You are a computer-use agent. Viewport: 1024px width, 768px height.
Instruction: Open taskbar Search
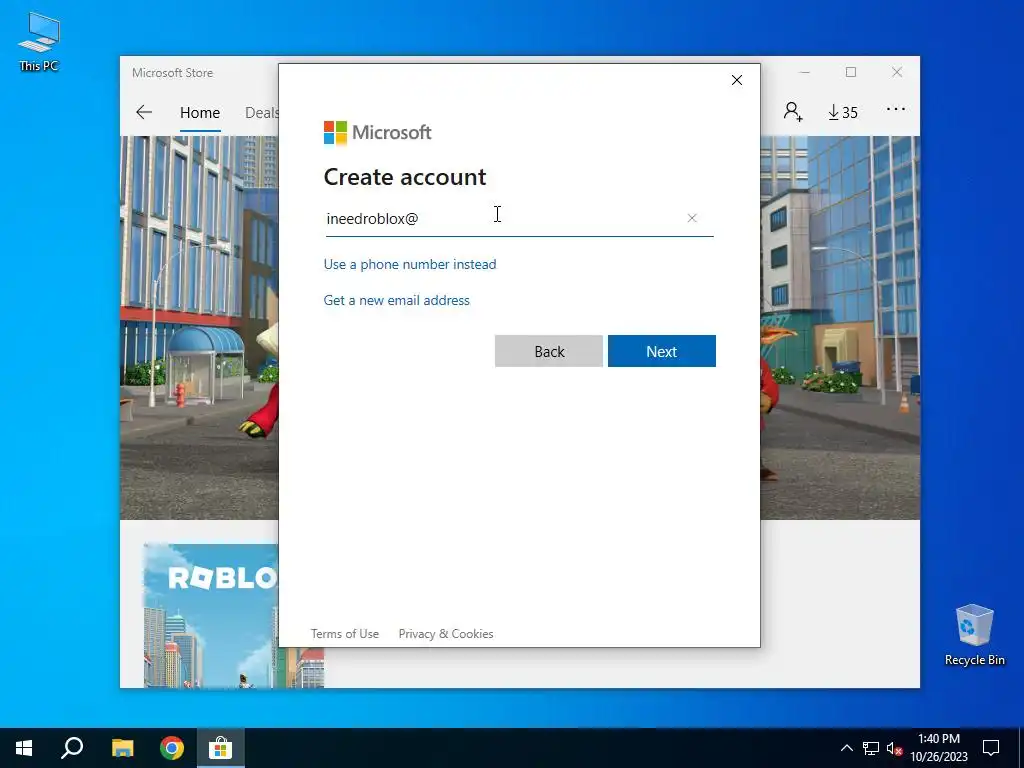pyautogui.click(x=72, y=748)
